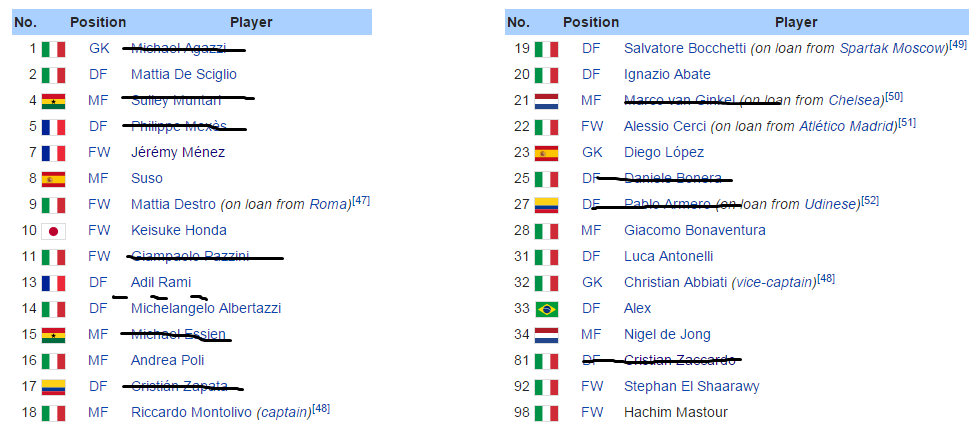
Task: Open the Giacomo Bonaventura link
Action: (694, 231)
